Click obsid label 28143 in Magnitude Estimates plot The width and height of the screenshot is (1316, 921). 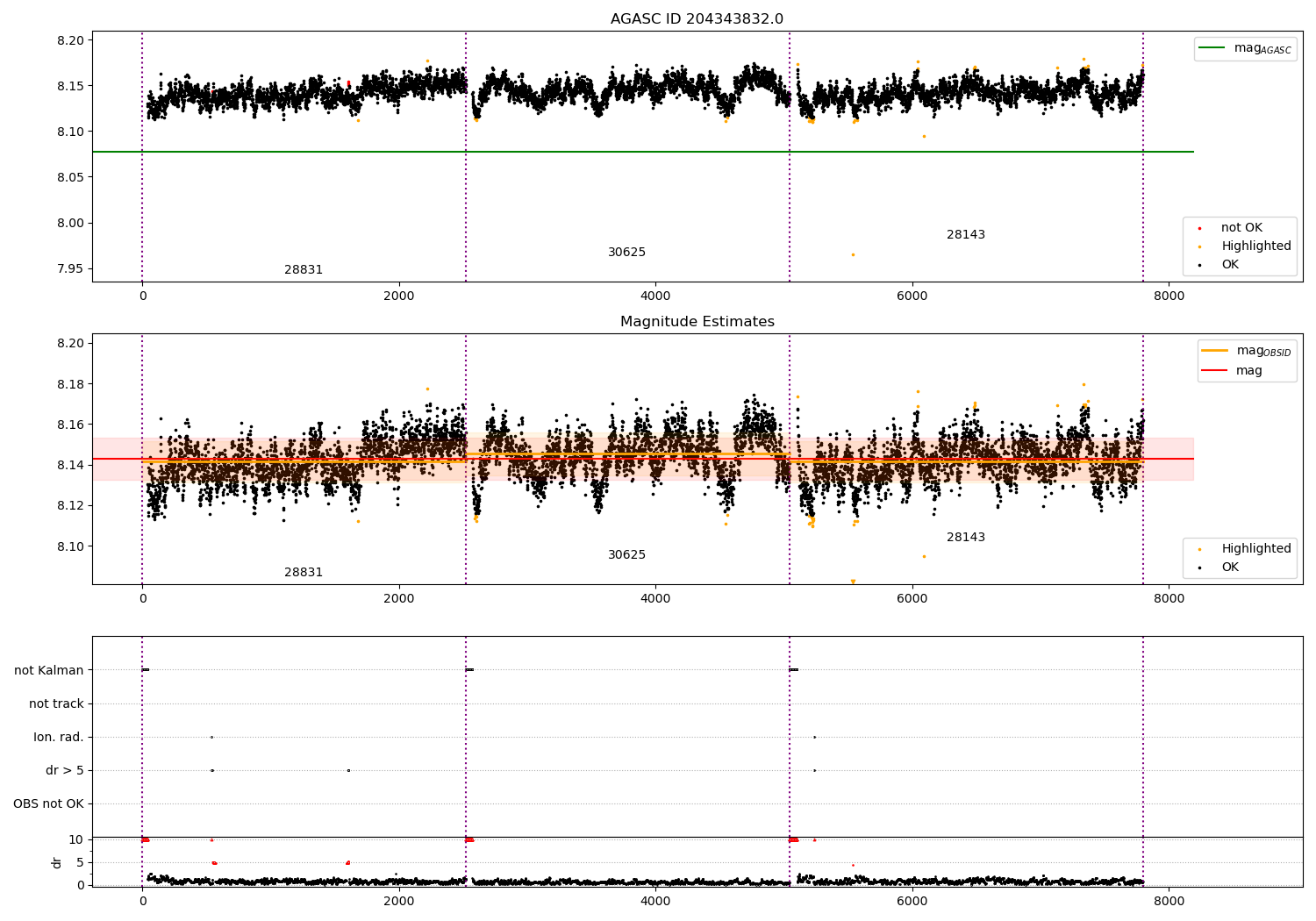(x=966, y=538)
